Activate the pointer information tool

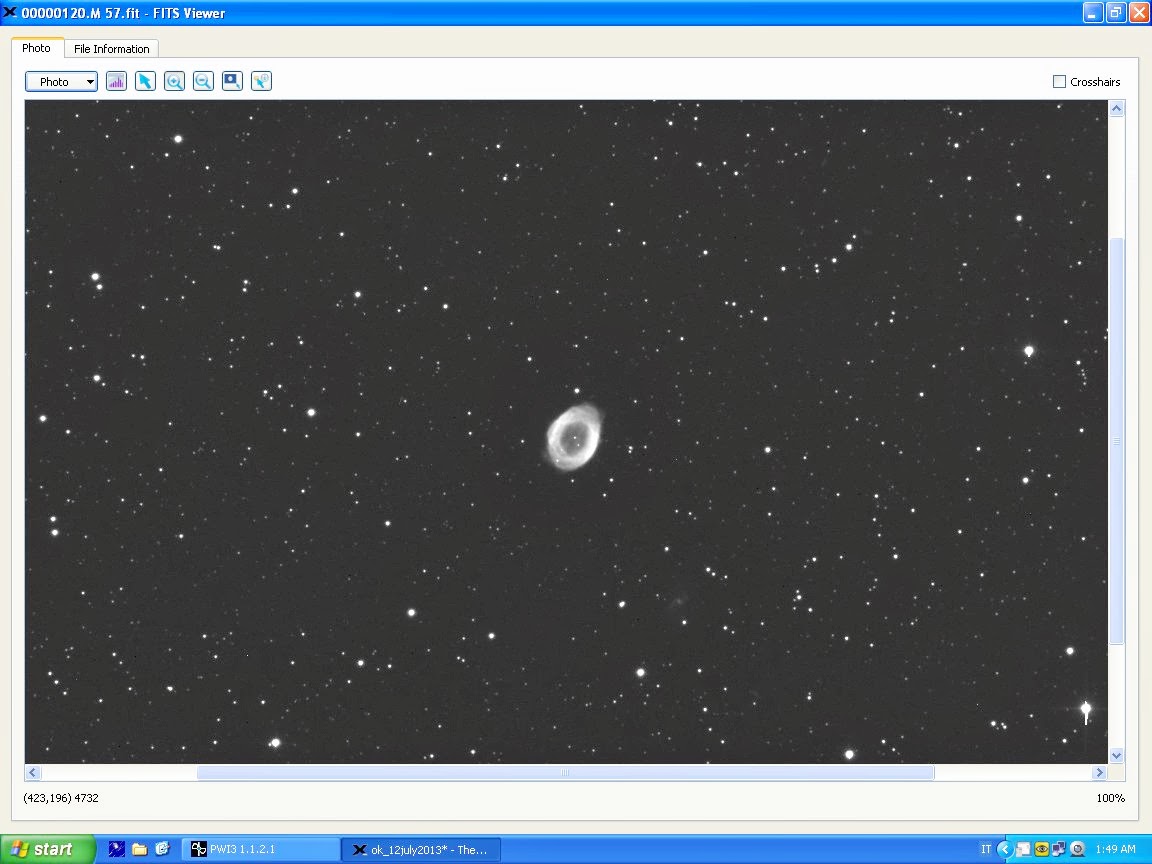(261, 82)
